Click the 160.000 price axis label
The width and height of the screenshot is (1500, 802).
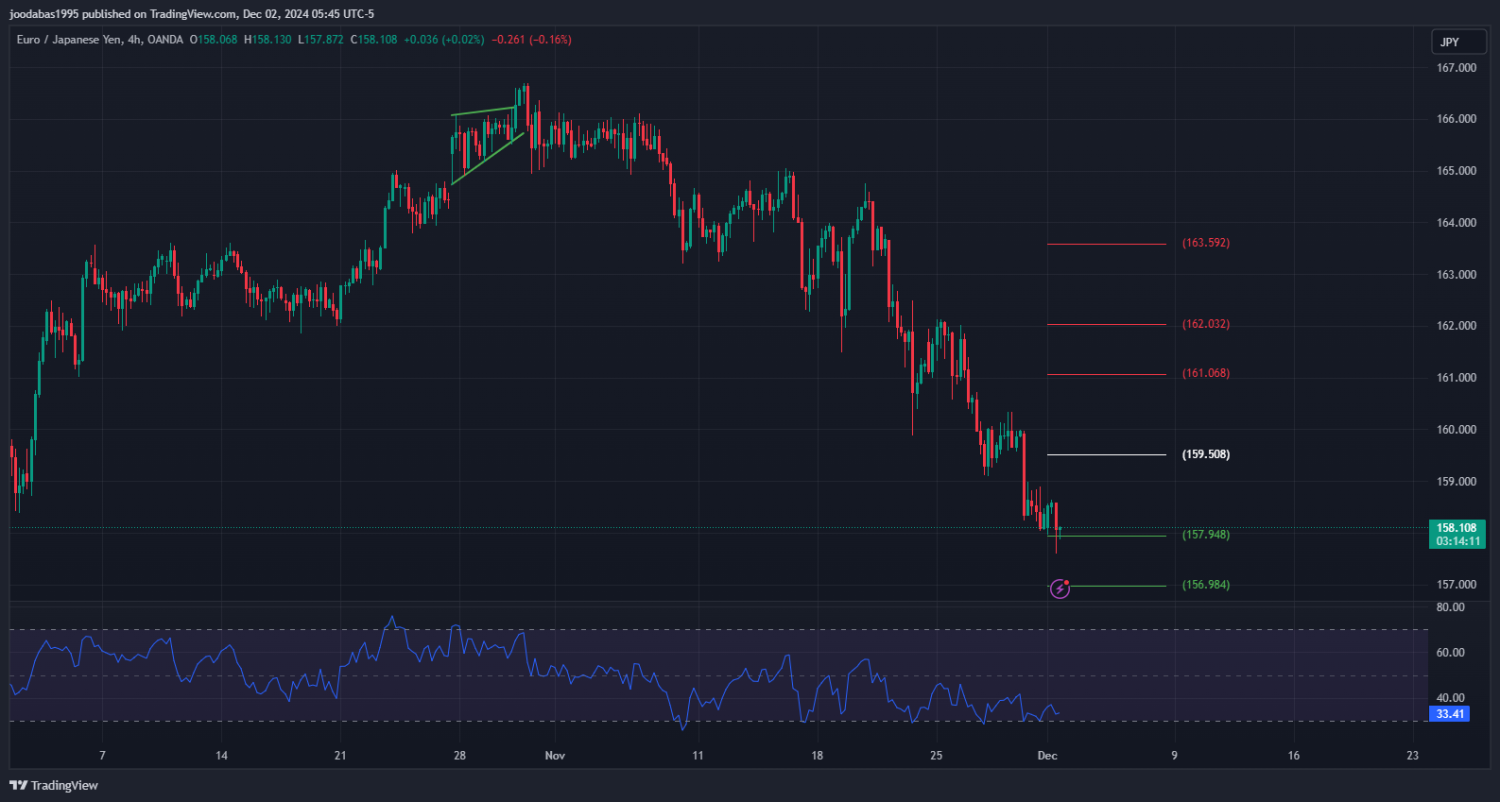pyautogui.click(x=1456, y=430)
